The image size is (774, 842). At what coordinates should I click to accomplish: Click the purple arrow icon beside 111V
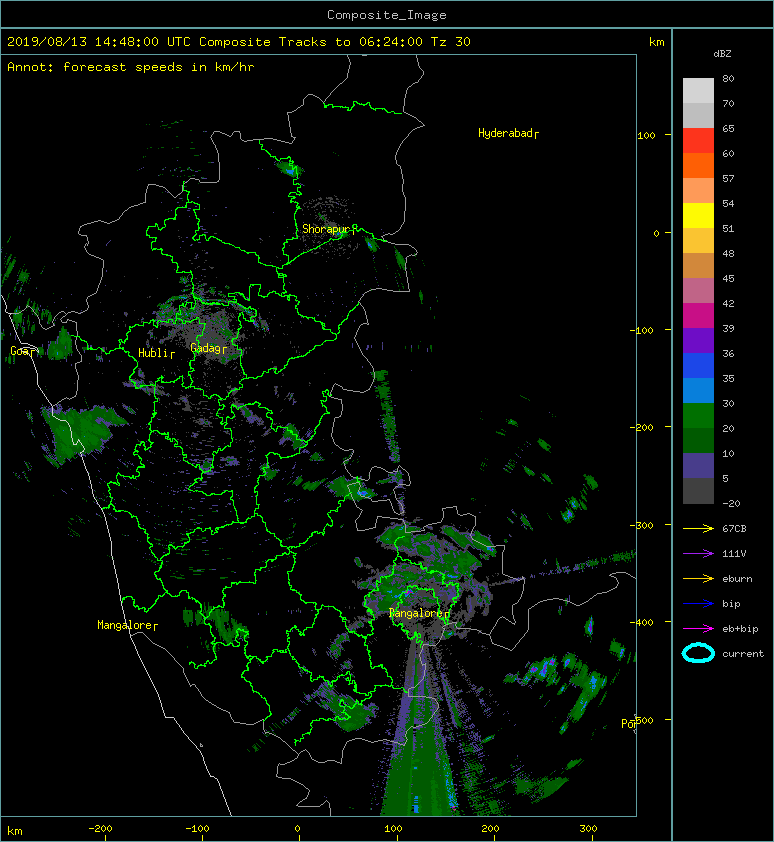[698, 553]
